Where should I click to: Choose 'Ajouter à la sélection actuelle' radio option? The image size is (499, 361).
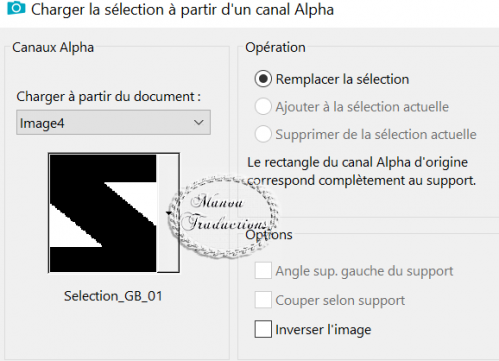[263, 107]
